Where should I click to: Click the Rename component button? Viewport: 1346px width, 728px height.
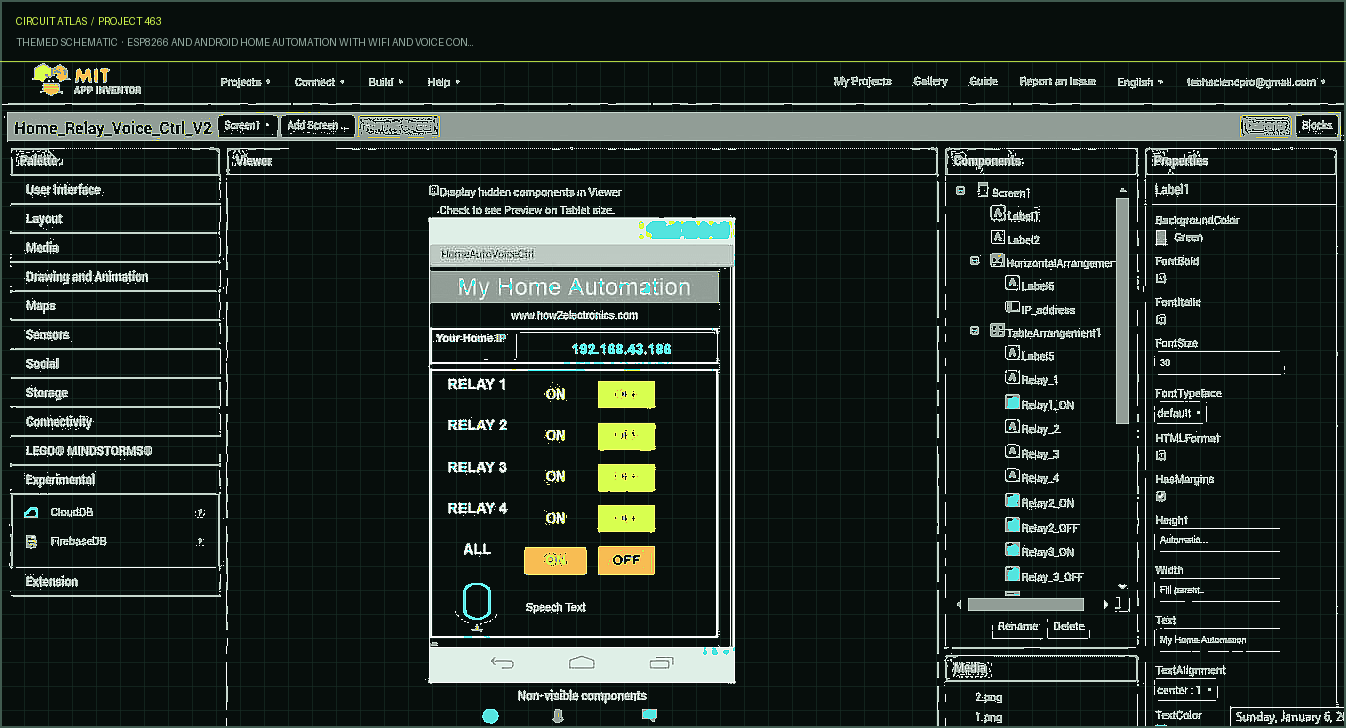click(1017, 626)
